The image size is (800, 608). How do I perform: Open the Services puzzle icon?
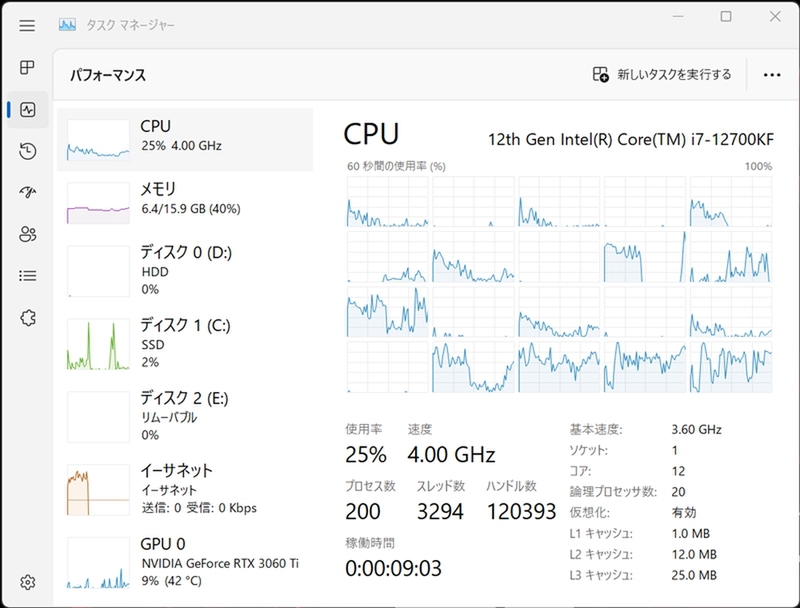[x=27, y=317]
